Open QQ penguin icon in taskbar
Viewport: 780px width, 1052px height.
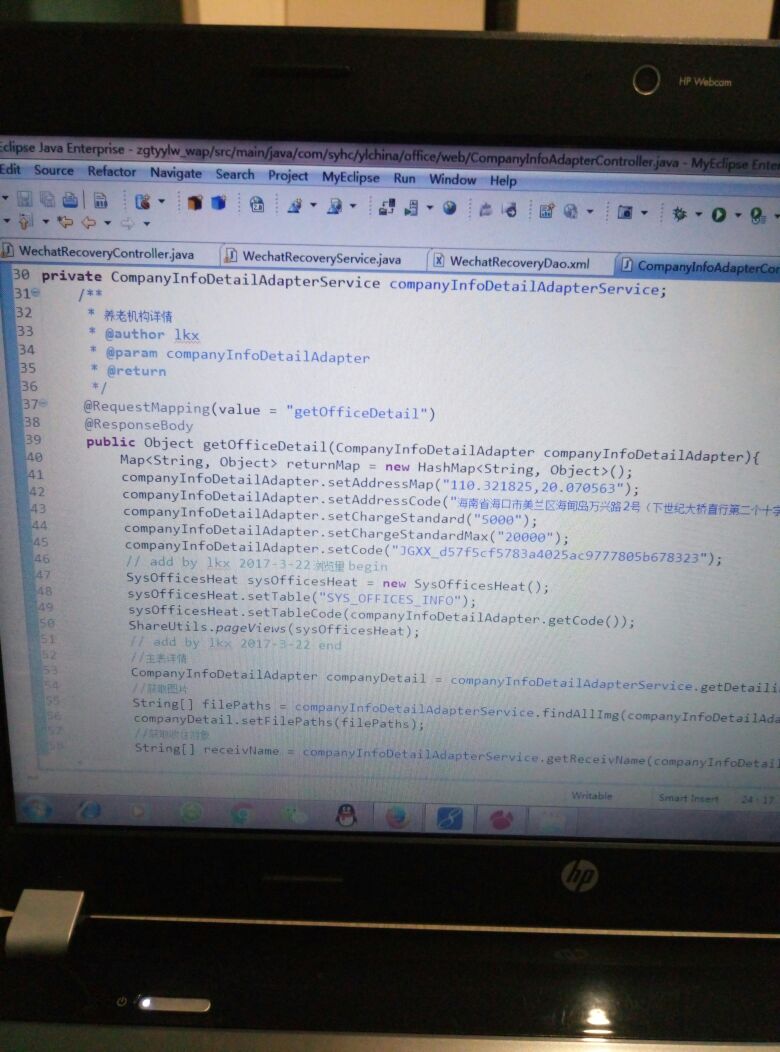(346, 815)
